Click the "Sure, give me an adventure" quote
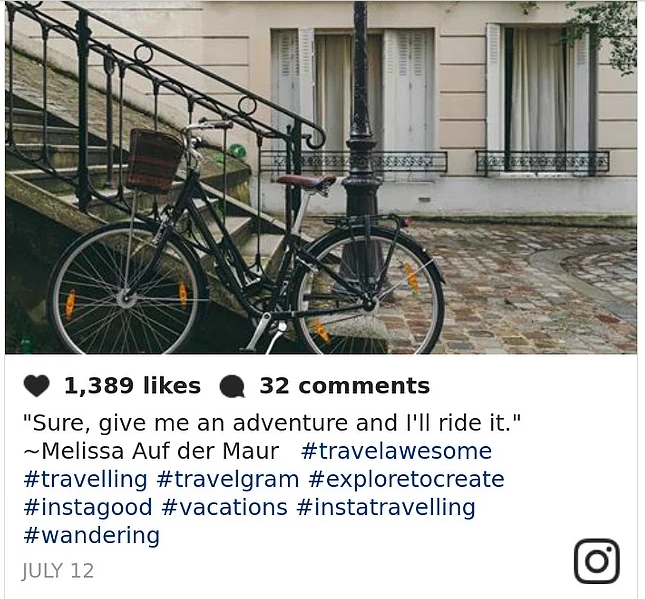The height and width of the screenshot is (599, 645). pyautogui.click(x=272, y=423)
